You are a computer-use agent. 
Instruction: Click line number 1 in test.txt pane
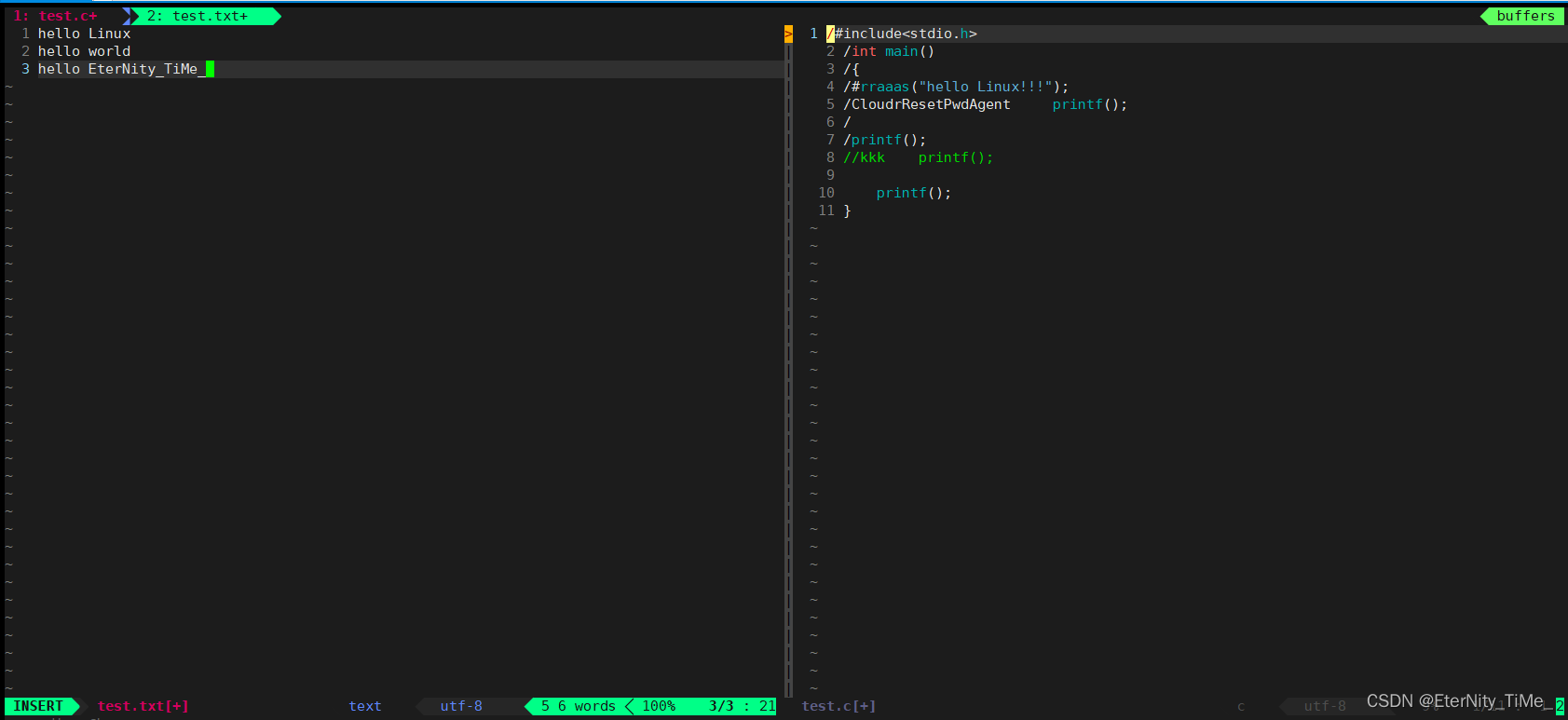click(25, 34)
